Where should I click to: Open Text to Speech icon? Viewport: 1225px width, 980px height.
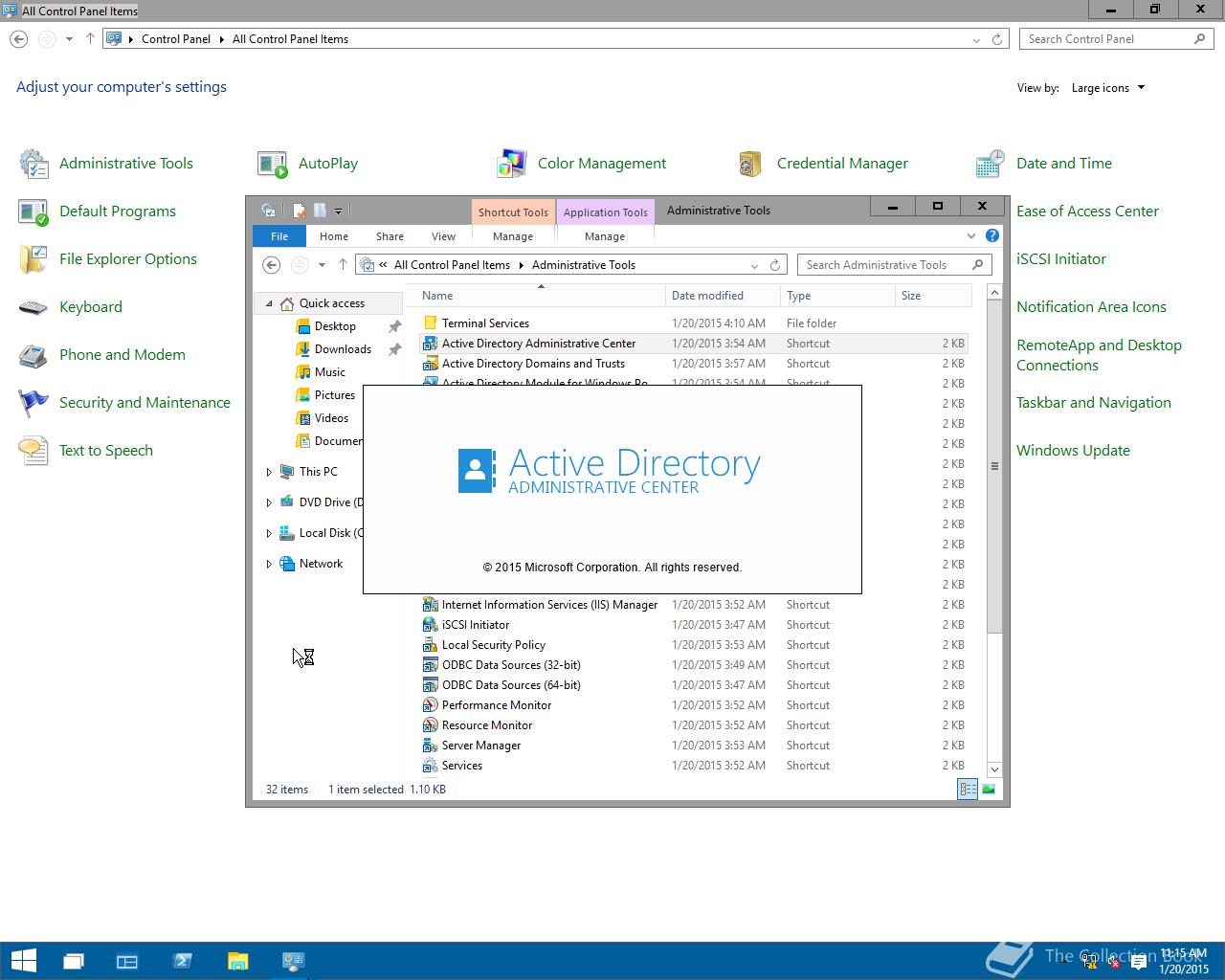[33, 451]
